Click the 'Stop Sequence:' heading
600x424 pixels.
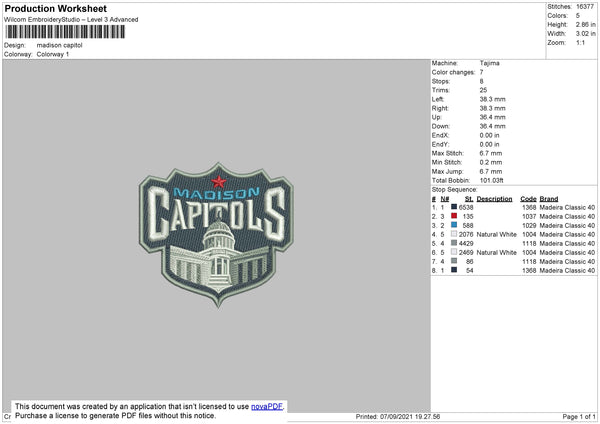454,190
